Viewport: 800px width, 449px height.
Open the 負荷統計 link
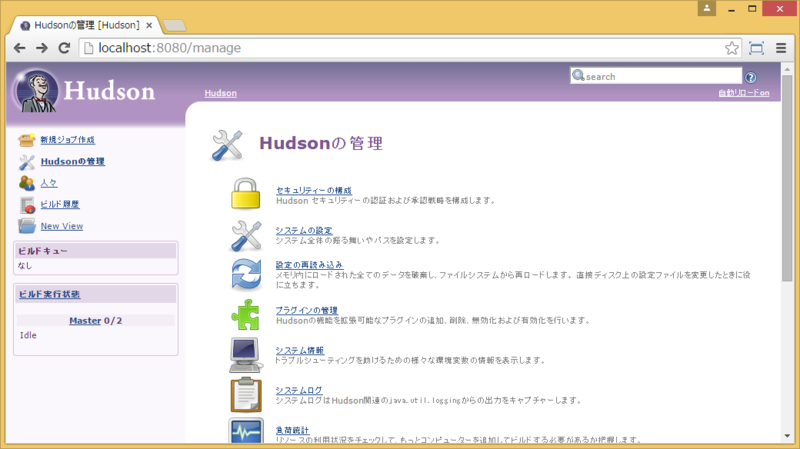(x=293, y=431)
